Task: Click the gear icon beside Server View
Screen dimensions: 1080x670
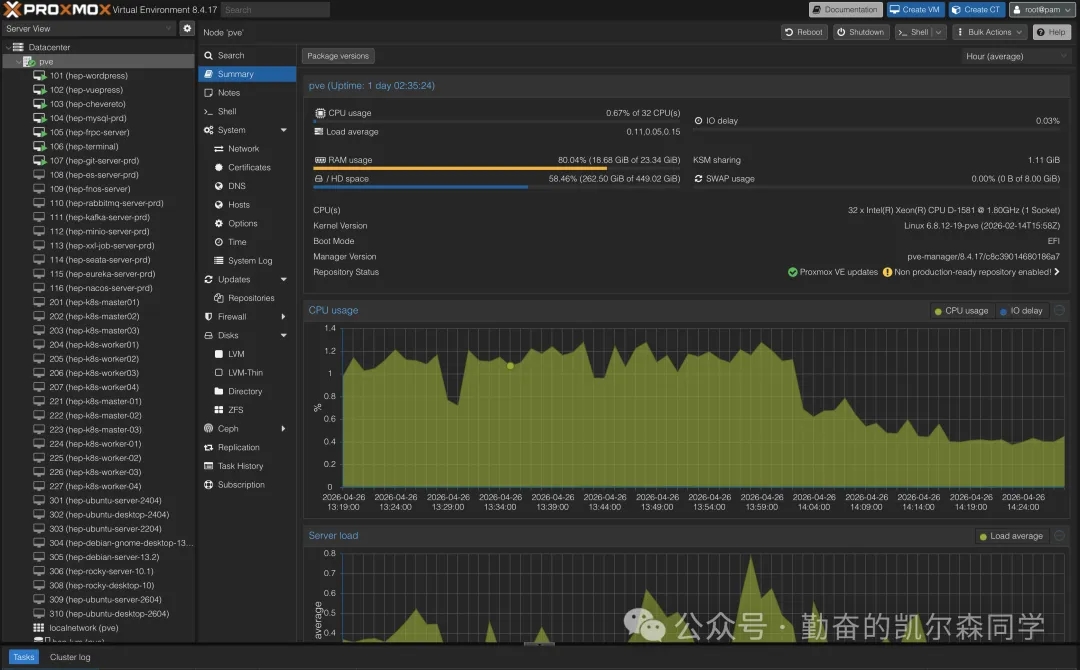Action: point(186,29)
